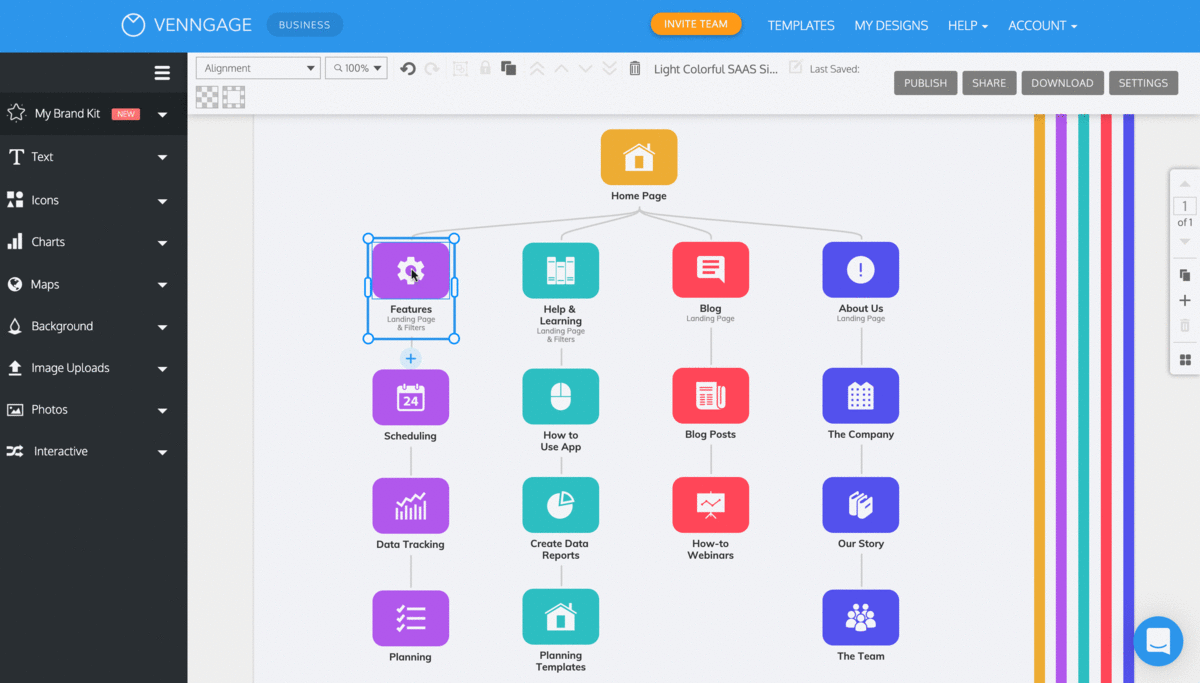Screen dimensions: 1200x683
Task: Open the SETTINGS button
Action: [x=1143, y=83]
